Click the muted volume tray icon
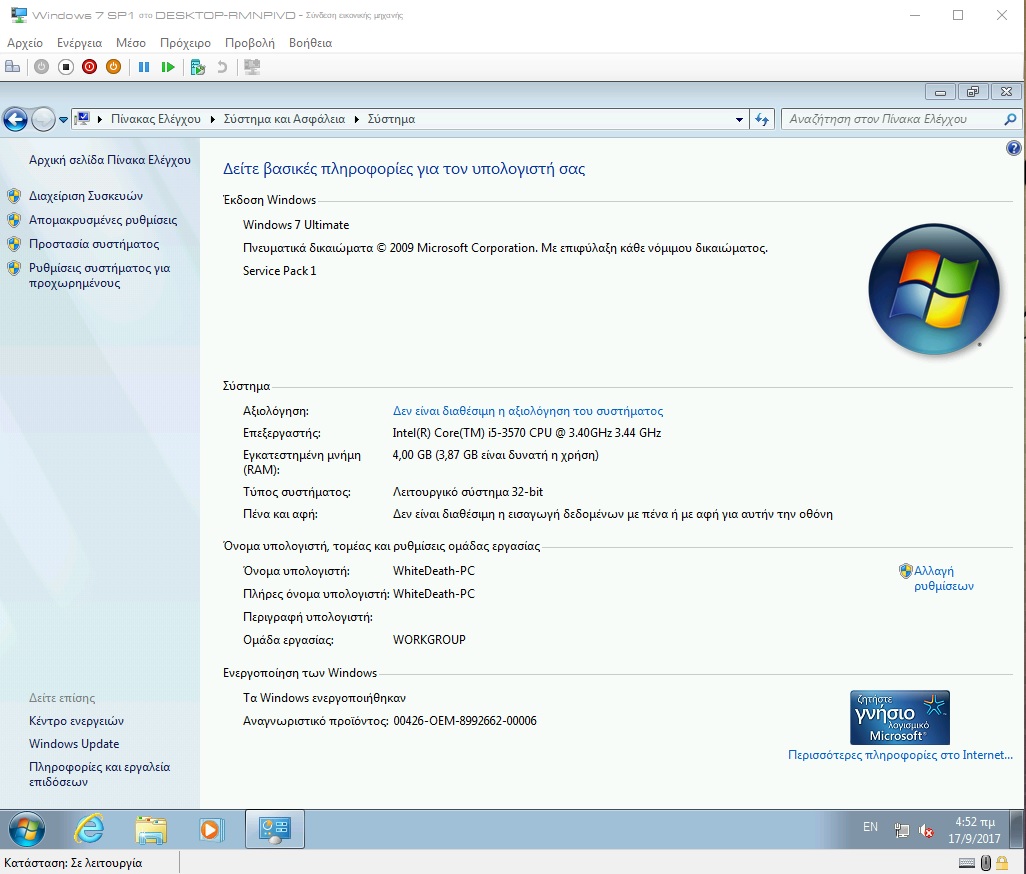 pyautogui.click(x=926, y=831)
